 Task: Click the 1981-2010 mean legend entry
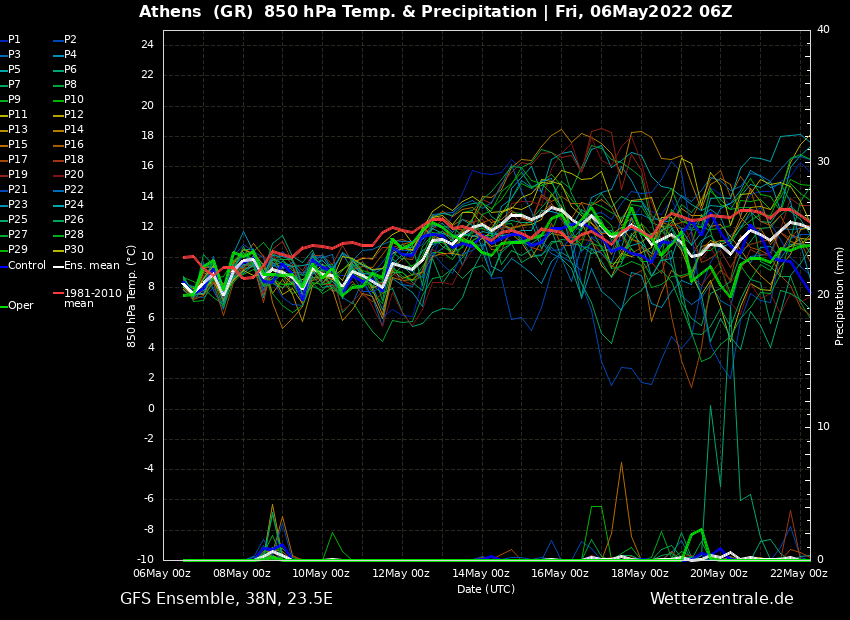pyautogui.click(x=91, y=298)
